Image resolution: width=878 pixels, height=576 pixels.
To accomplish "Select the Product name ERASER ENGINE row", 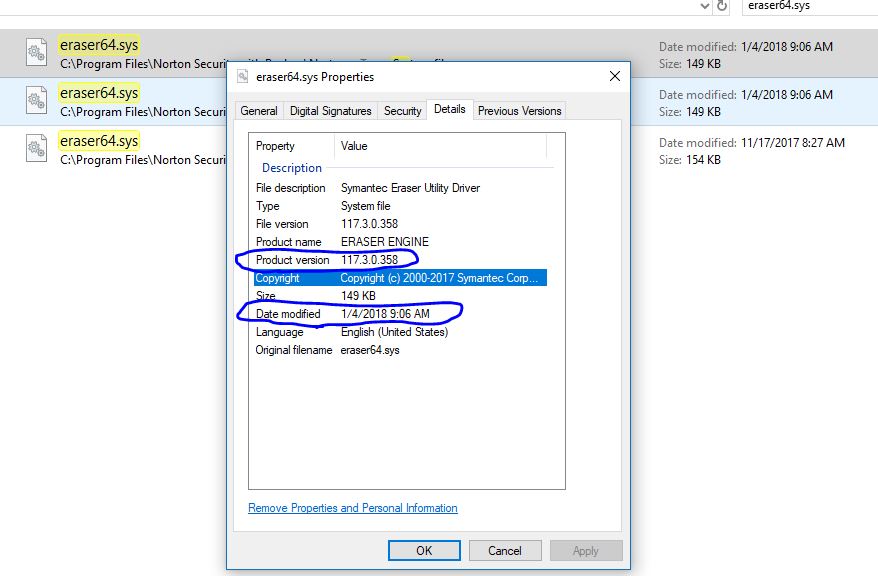I will (x=400, y=242).
